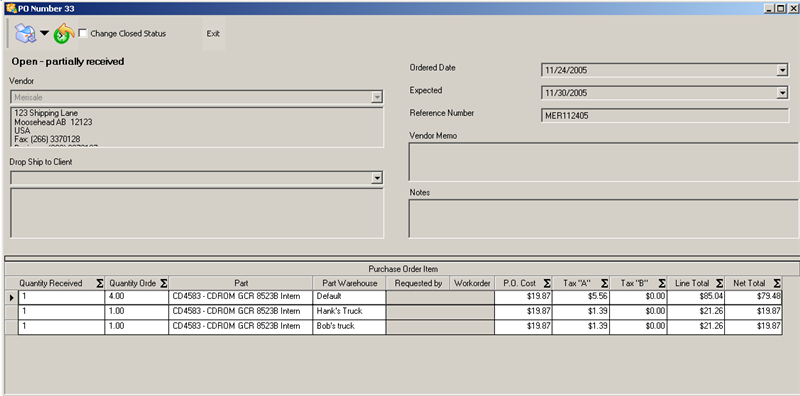Click the Tax "A" sigma icon
This screenshot has width=800, height=396.
(x=604, y=283)
